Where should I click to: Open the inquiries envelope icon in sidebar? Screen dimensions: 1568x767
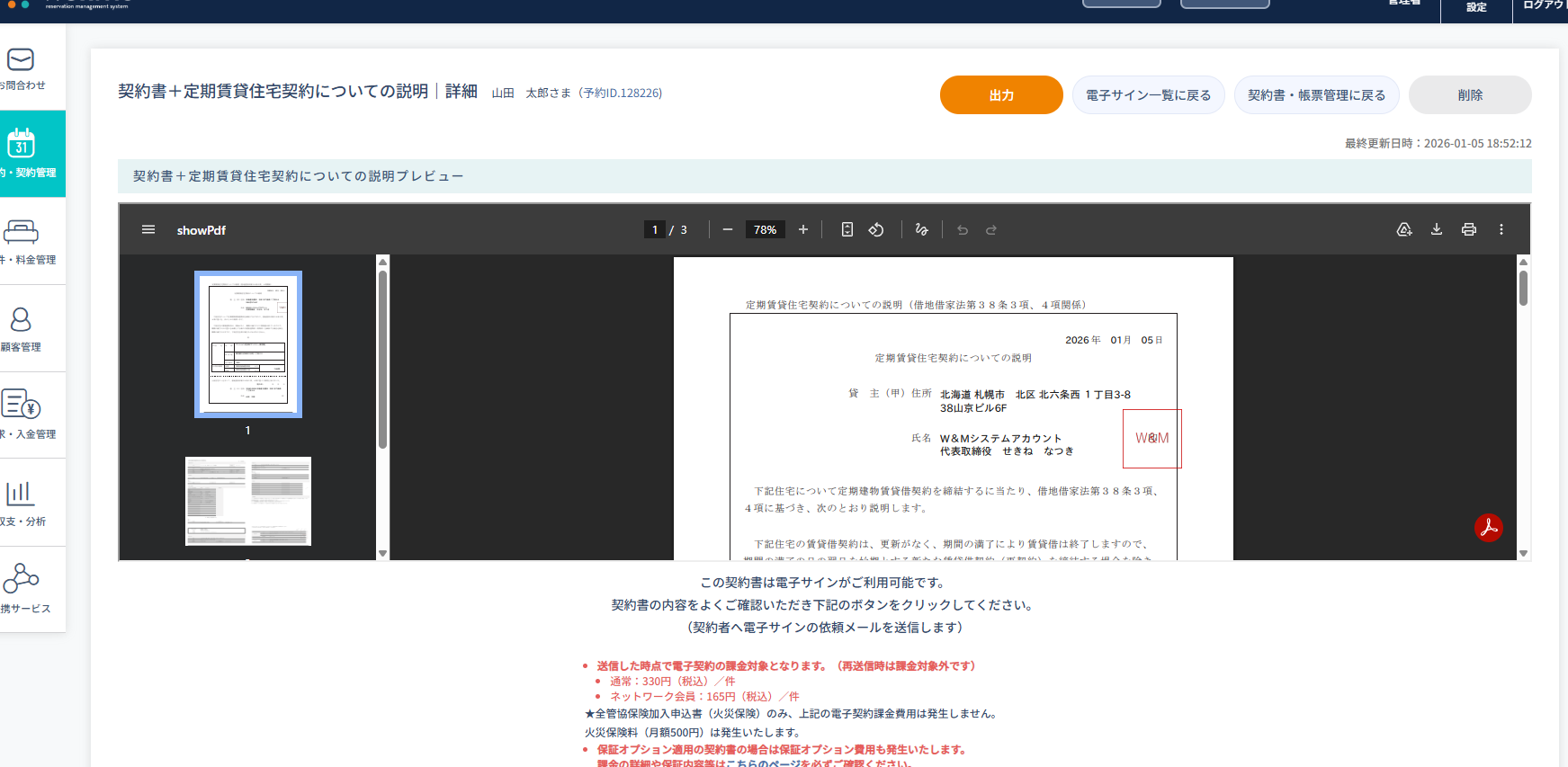[x=21, y=59]
